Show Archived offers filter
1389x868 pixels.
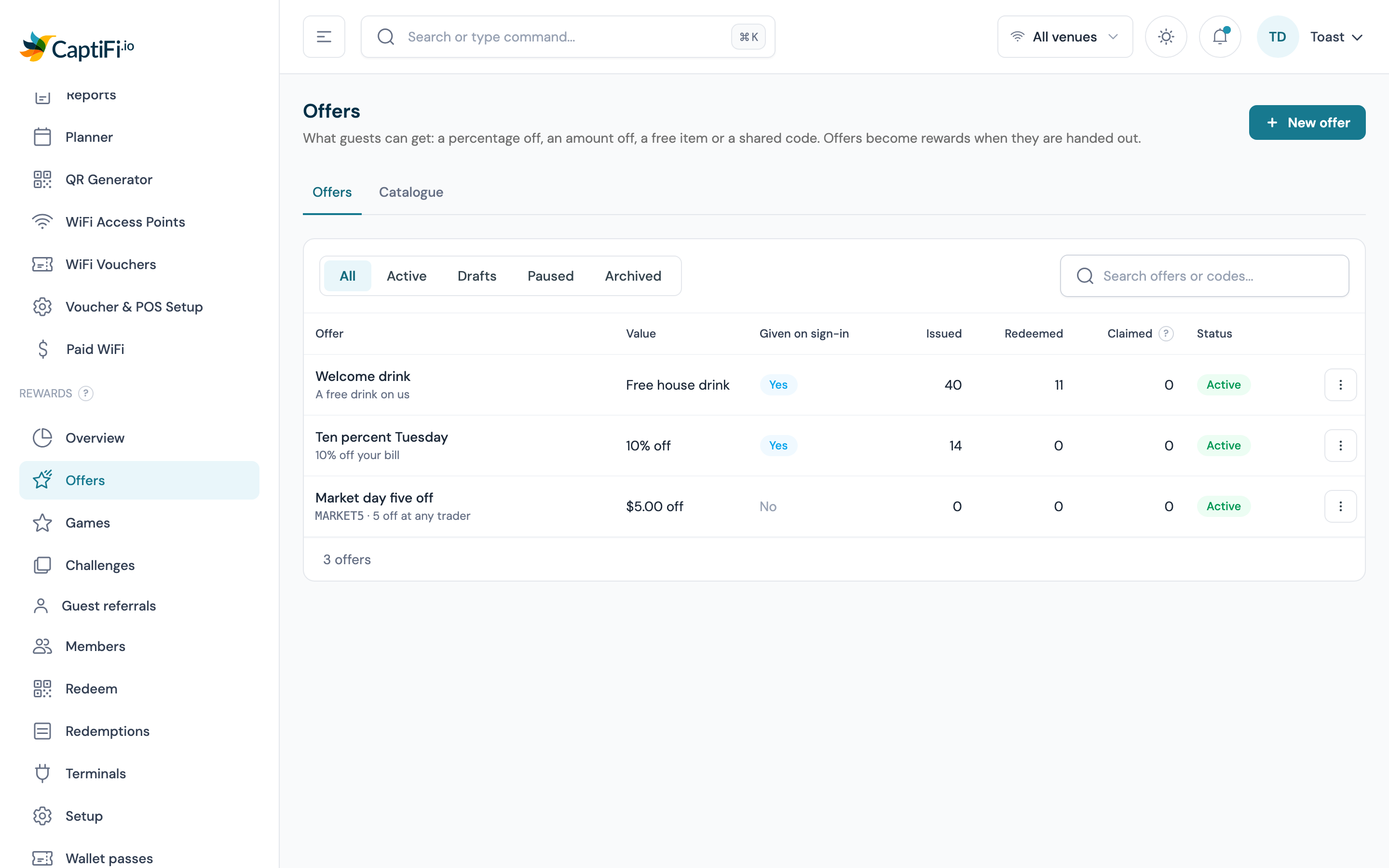pos(632,275)
